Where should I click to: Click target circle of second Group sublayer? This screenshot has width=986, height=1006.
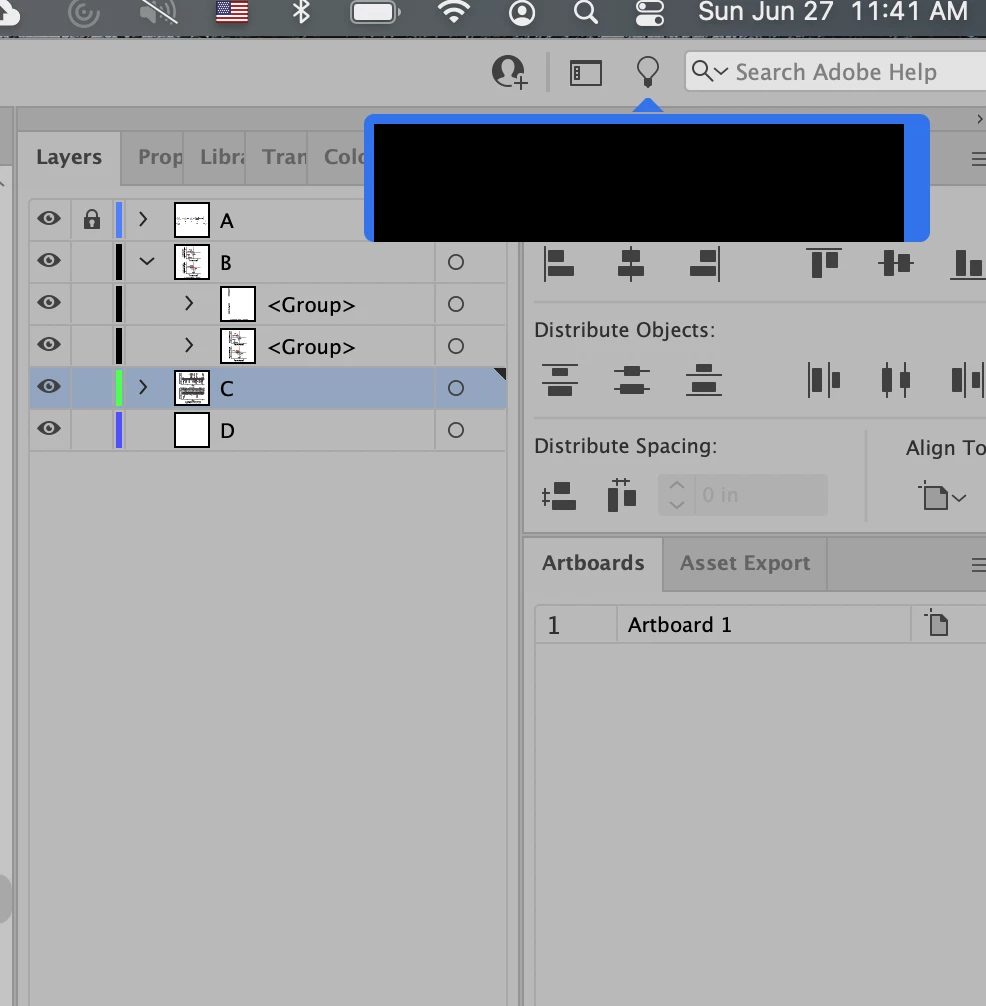[x=455, y=346]
